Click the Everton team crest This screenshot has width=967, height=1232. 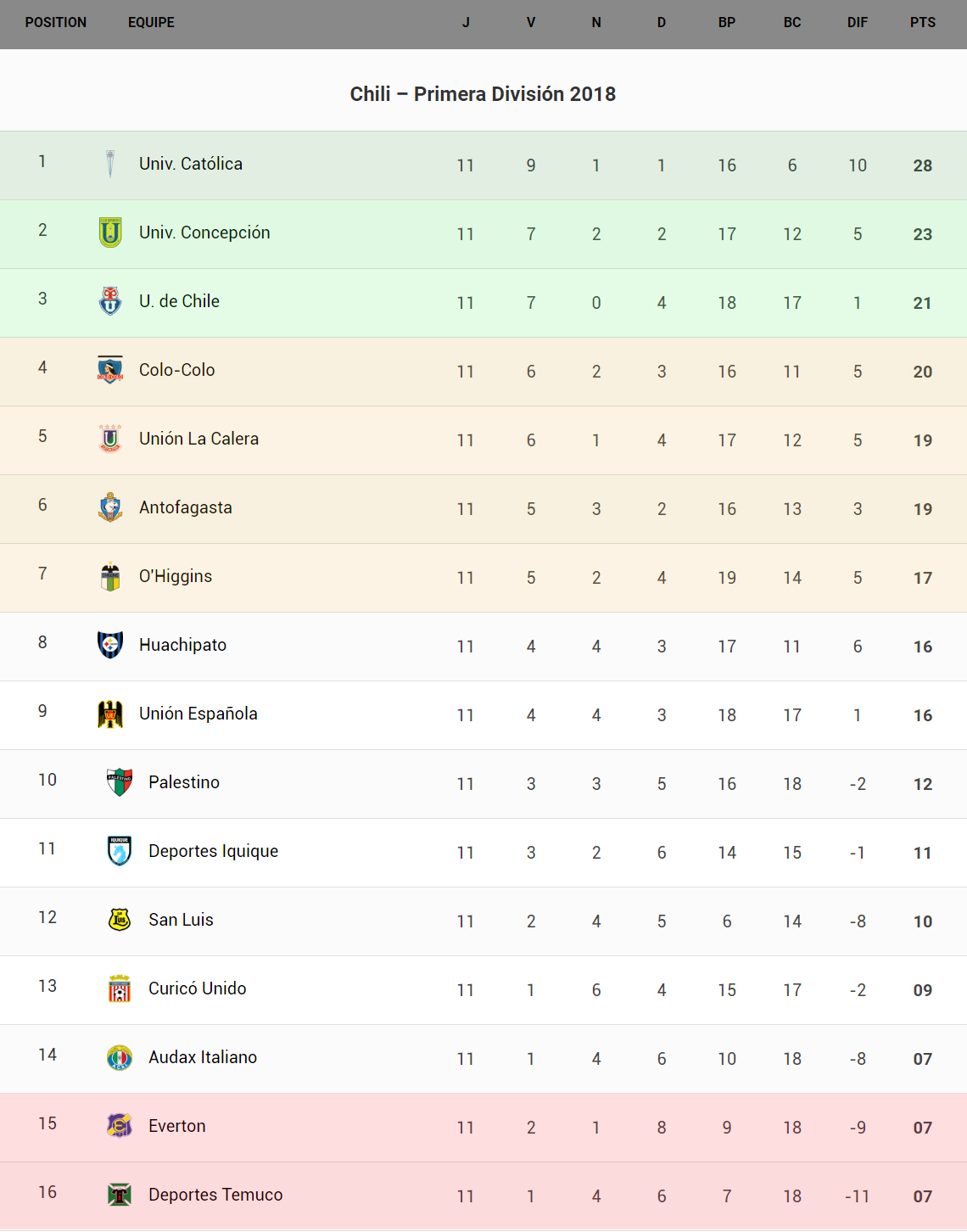coord(120,1126)
